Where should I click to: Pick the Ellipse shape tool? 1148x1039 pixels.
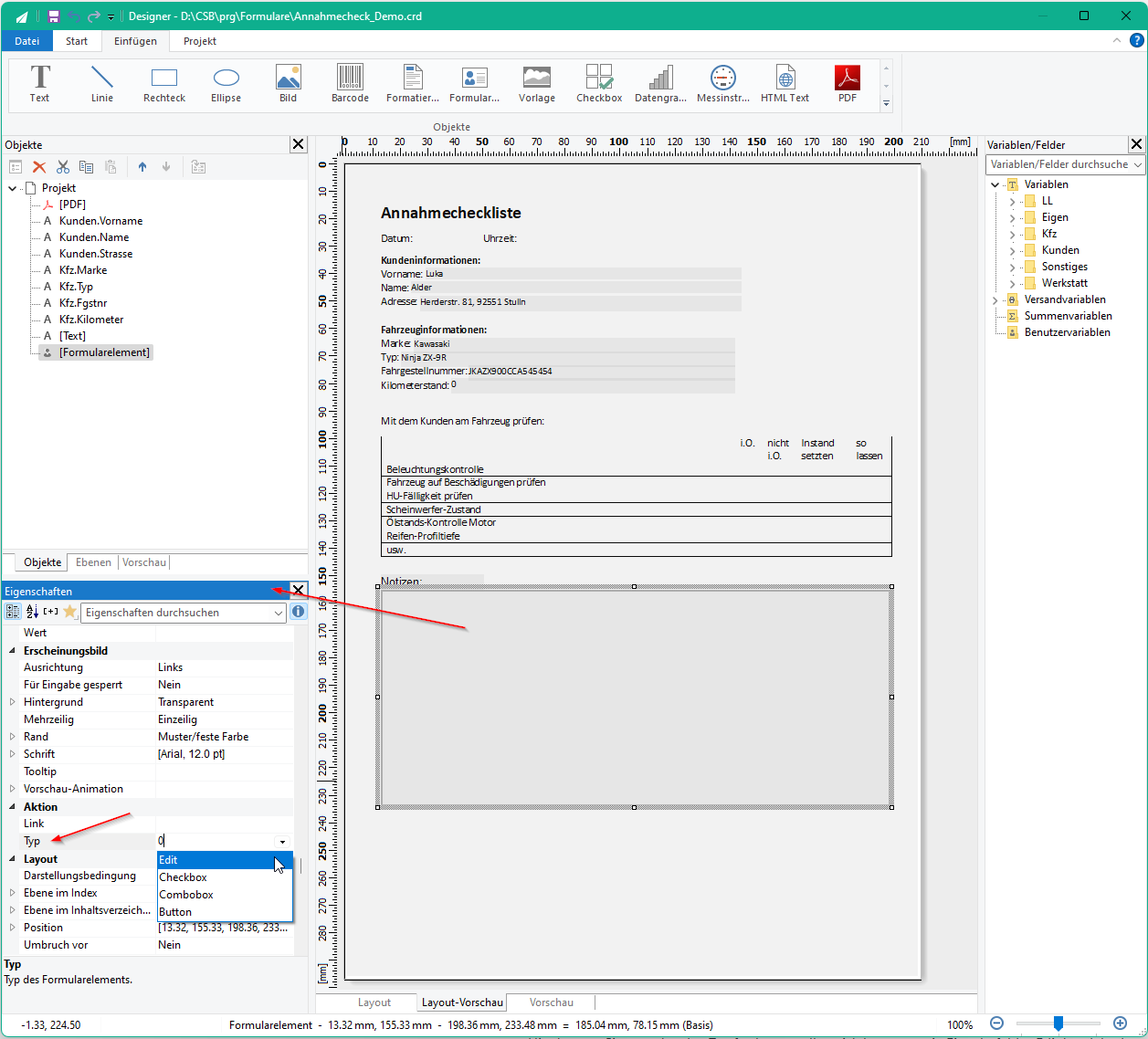coord(226,84)
